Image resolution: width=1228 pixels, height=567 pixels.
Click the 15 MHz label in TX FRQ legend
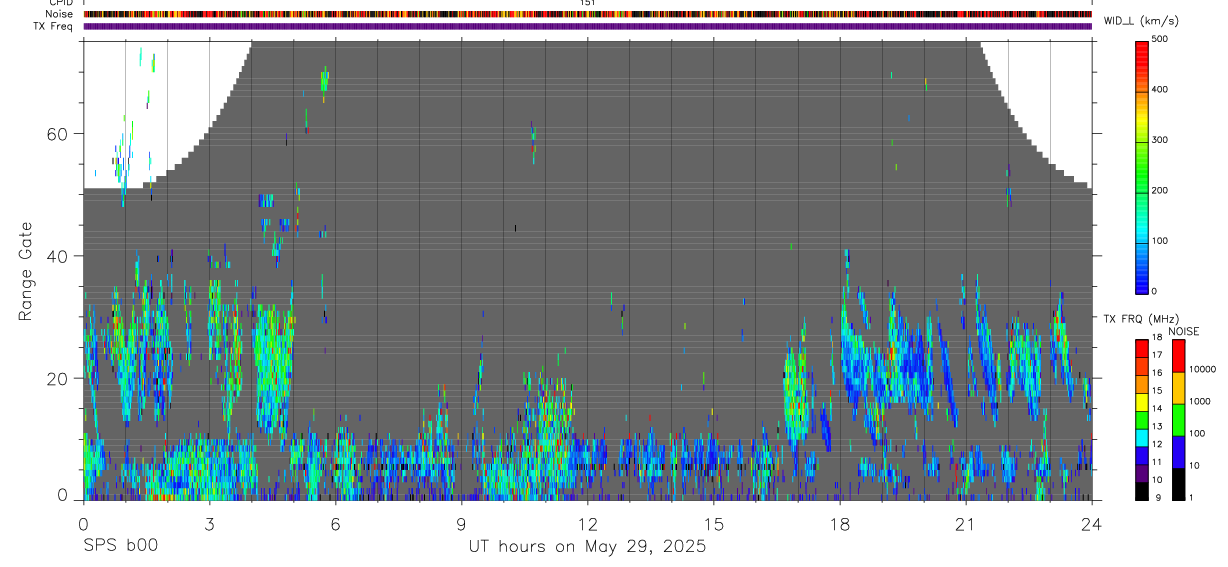tap(1157, 391)
